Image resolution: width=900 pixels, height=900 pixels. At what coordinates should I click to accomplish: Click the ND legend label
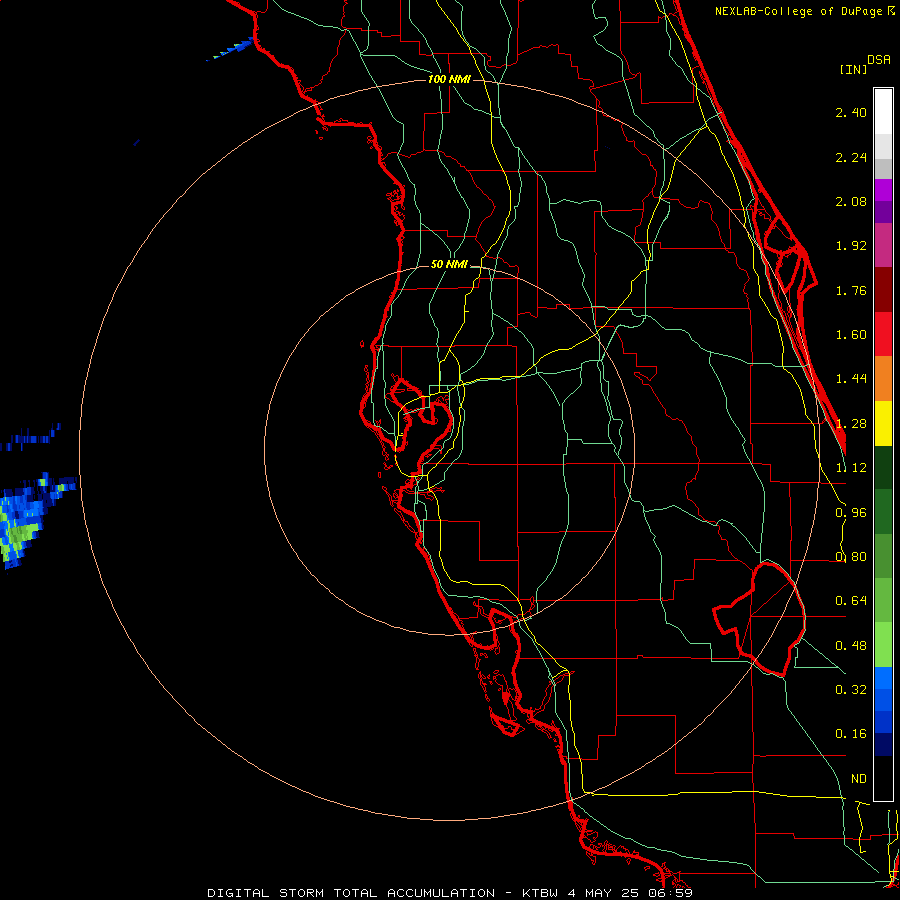point(859,779)
